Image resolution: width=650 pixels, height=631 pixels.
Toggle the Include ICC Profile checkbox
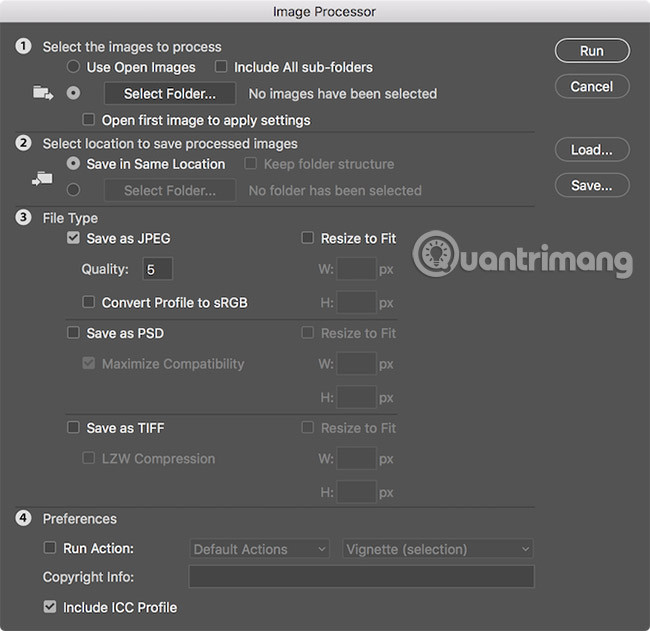click(50, 607)
